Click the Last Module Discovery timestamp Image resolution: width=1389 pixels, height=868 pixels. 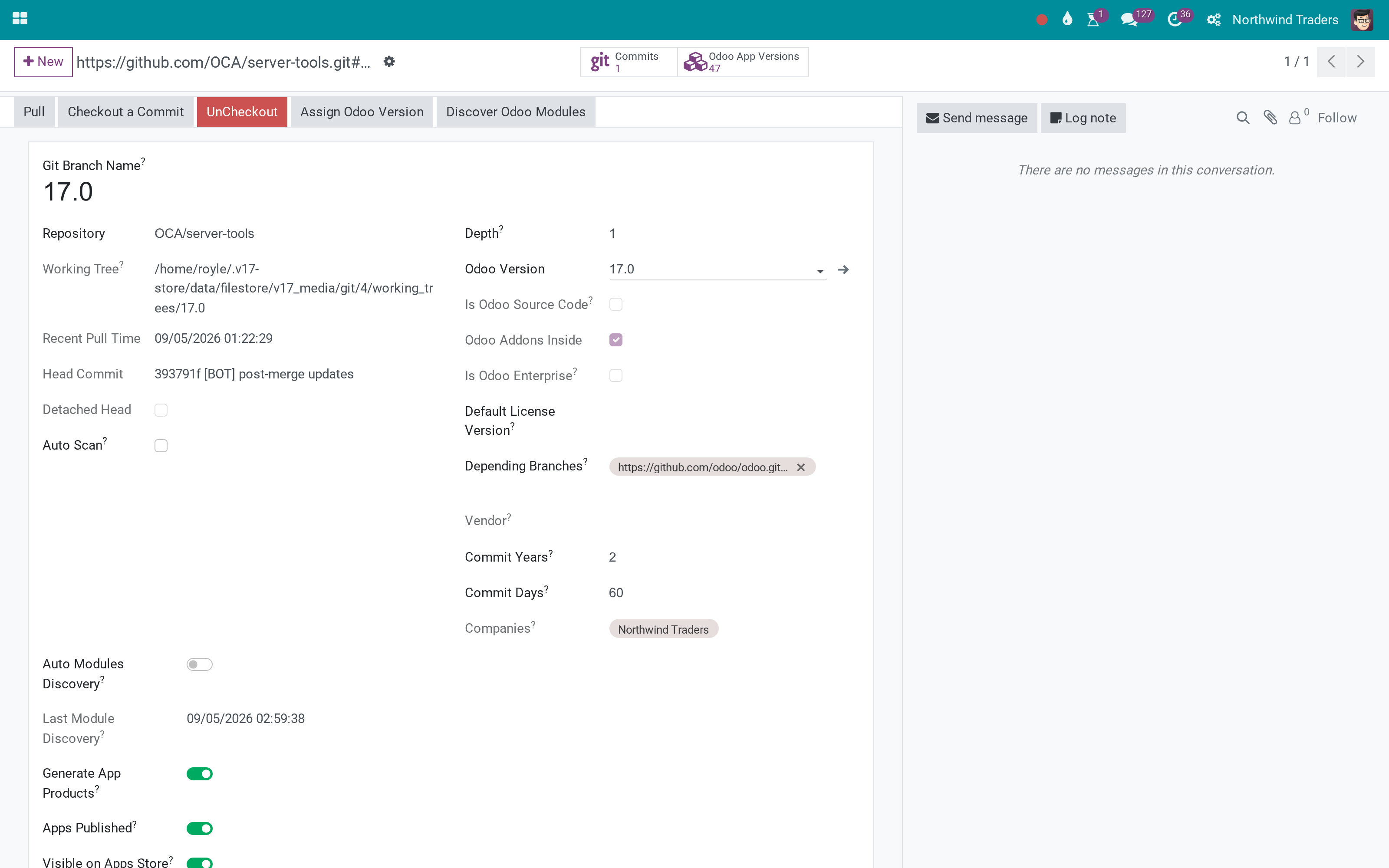(x=246, y=719)
